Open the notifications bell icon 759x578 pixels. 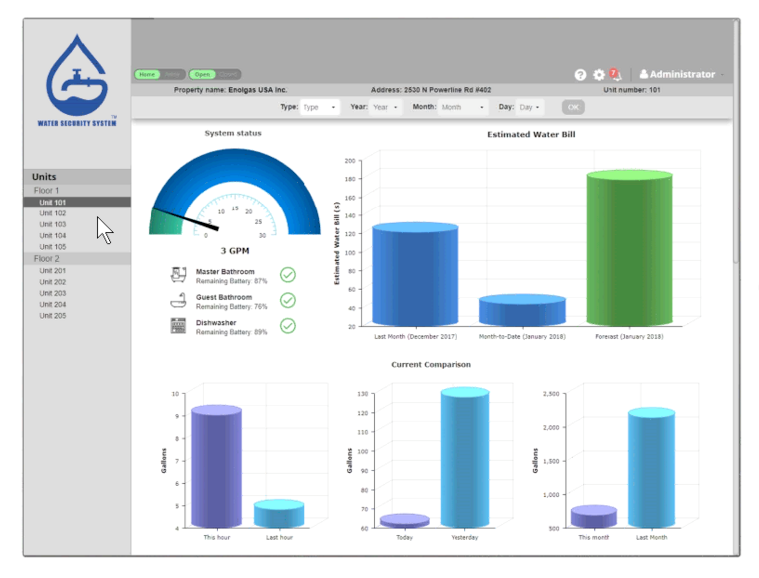coord(615,75)
